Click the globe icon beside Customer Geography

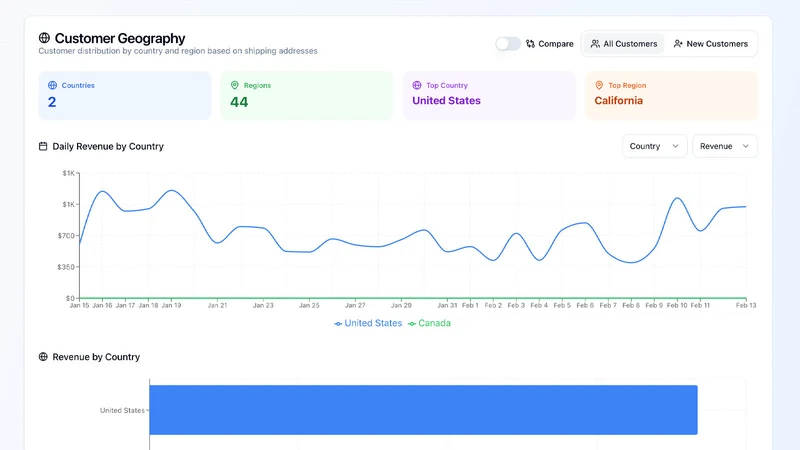click(x=44, y=38)
